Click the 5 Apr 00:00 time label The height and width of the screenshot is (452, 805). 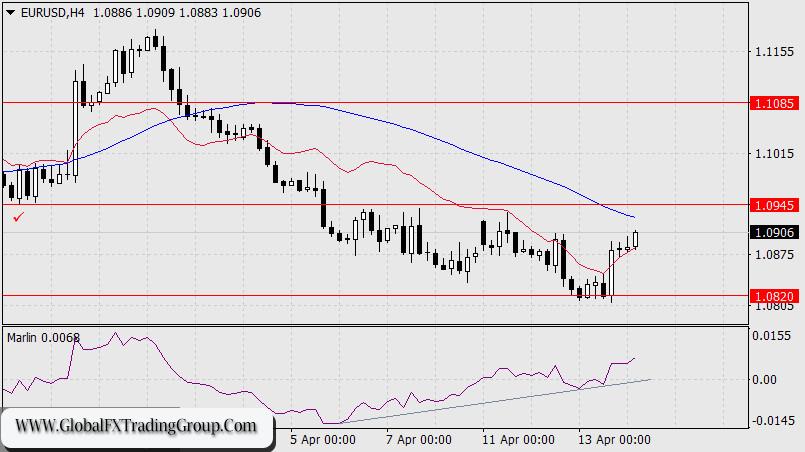pyautogui.click(x=322, y=440)
